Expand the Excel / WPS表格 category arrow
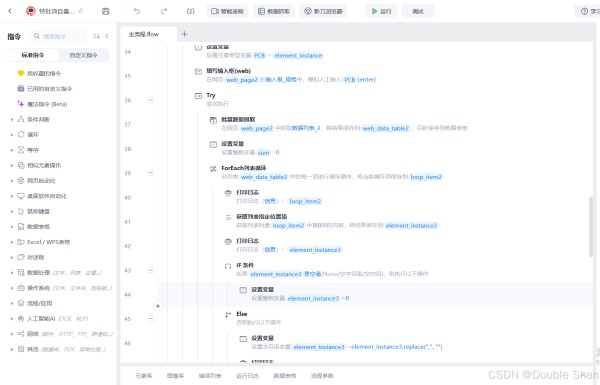600x385 pixels. 11,242
